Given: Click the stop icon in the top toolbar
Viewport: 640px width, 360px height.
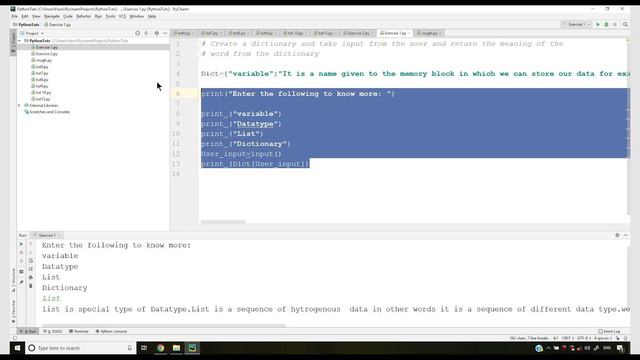Looking at the screenshot, I should (x=615, y=24).
